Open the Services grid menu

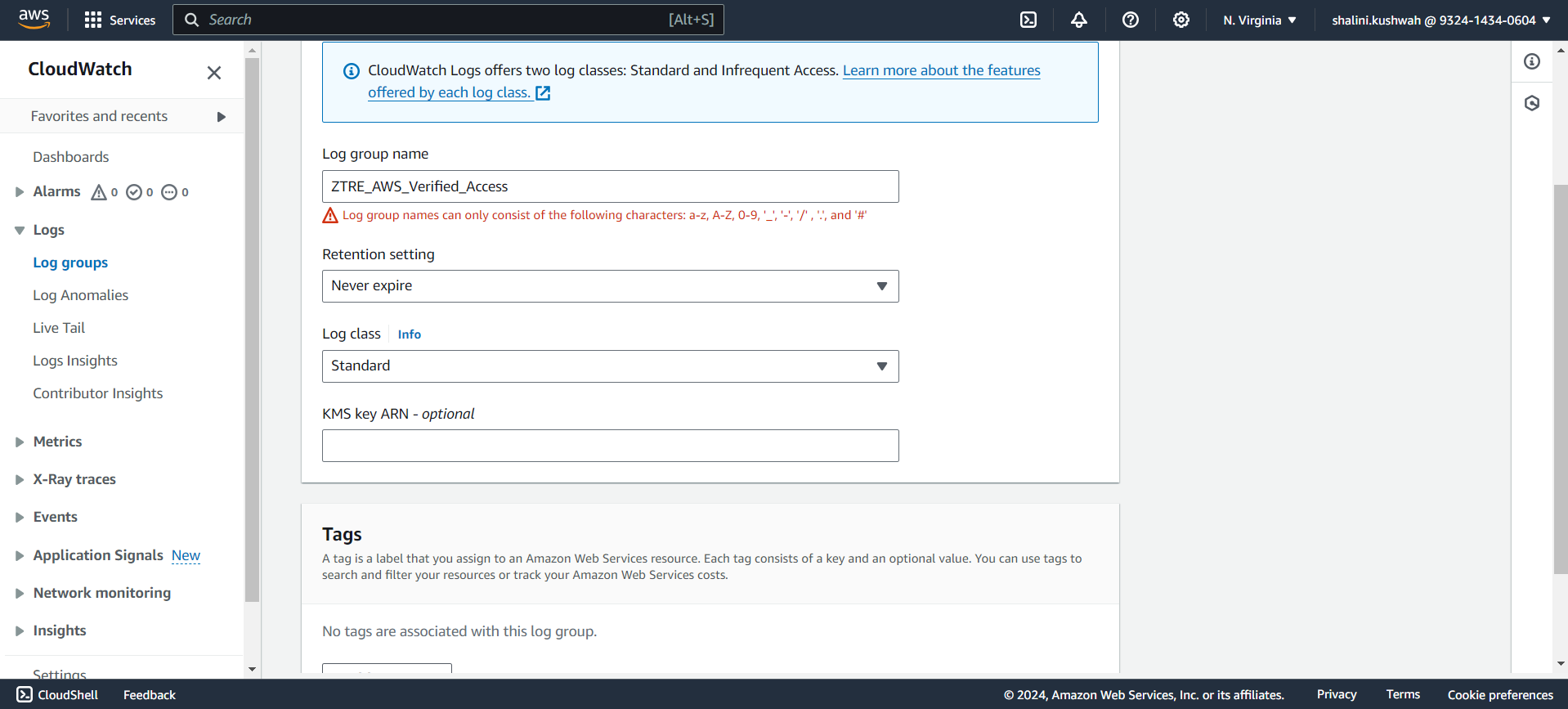point(120,20)
